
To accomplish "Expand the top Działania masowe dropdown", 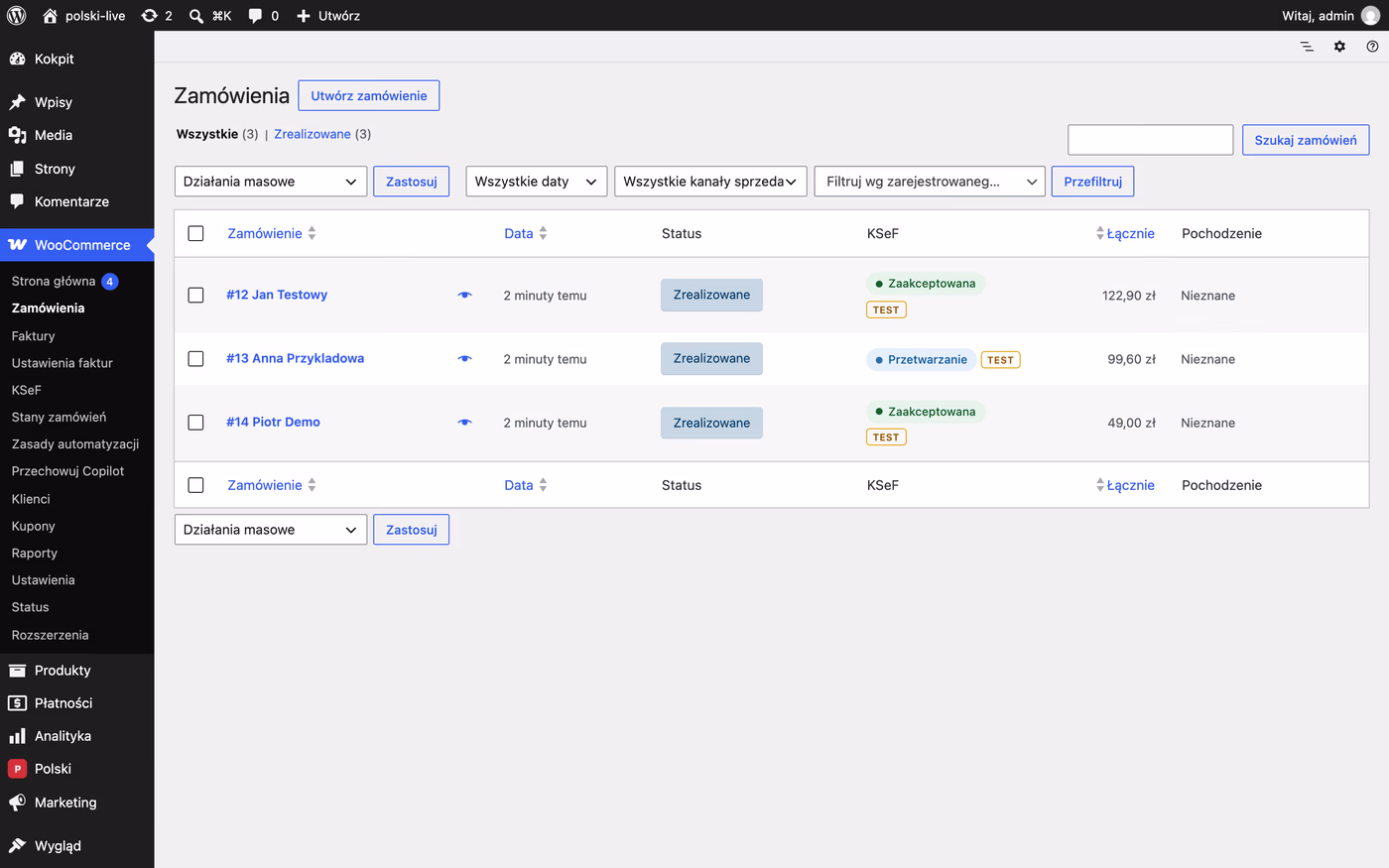I will click(271, 182).
